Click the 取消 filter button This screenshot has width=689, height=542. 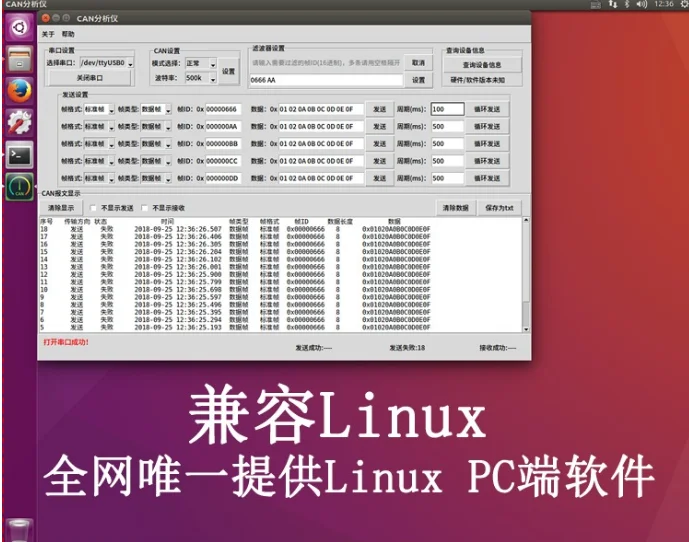click(x=418, y=63)
